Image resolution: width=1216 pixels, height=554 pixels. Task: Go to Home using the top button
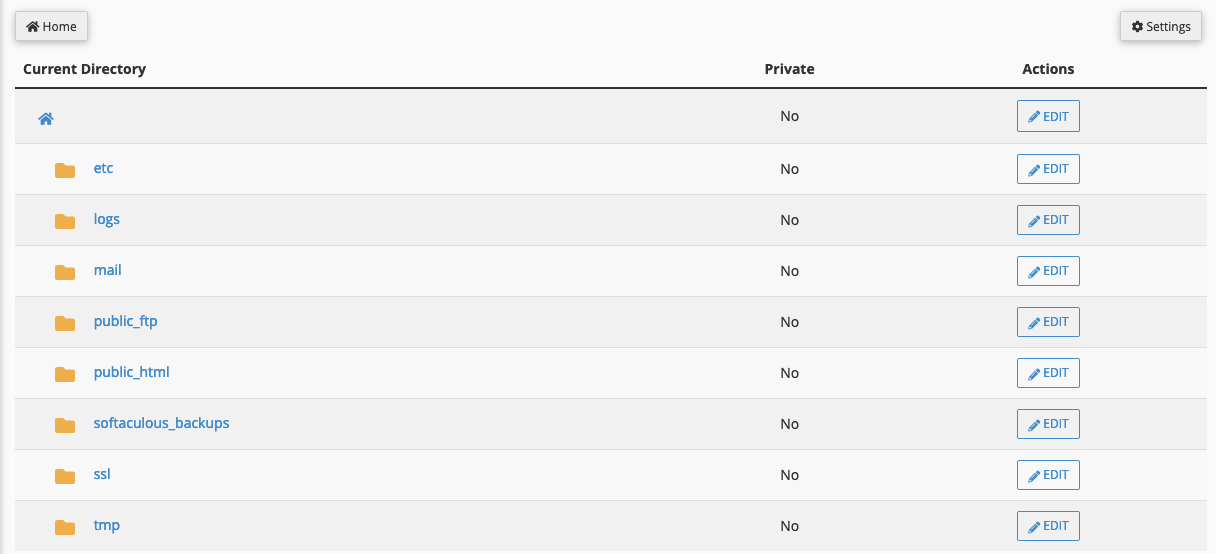51,27
